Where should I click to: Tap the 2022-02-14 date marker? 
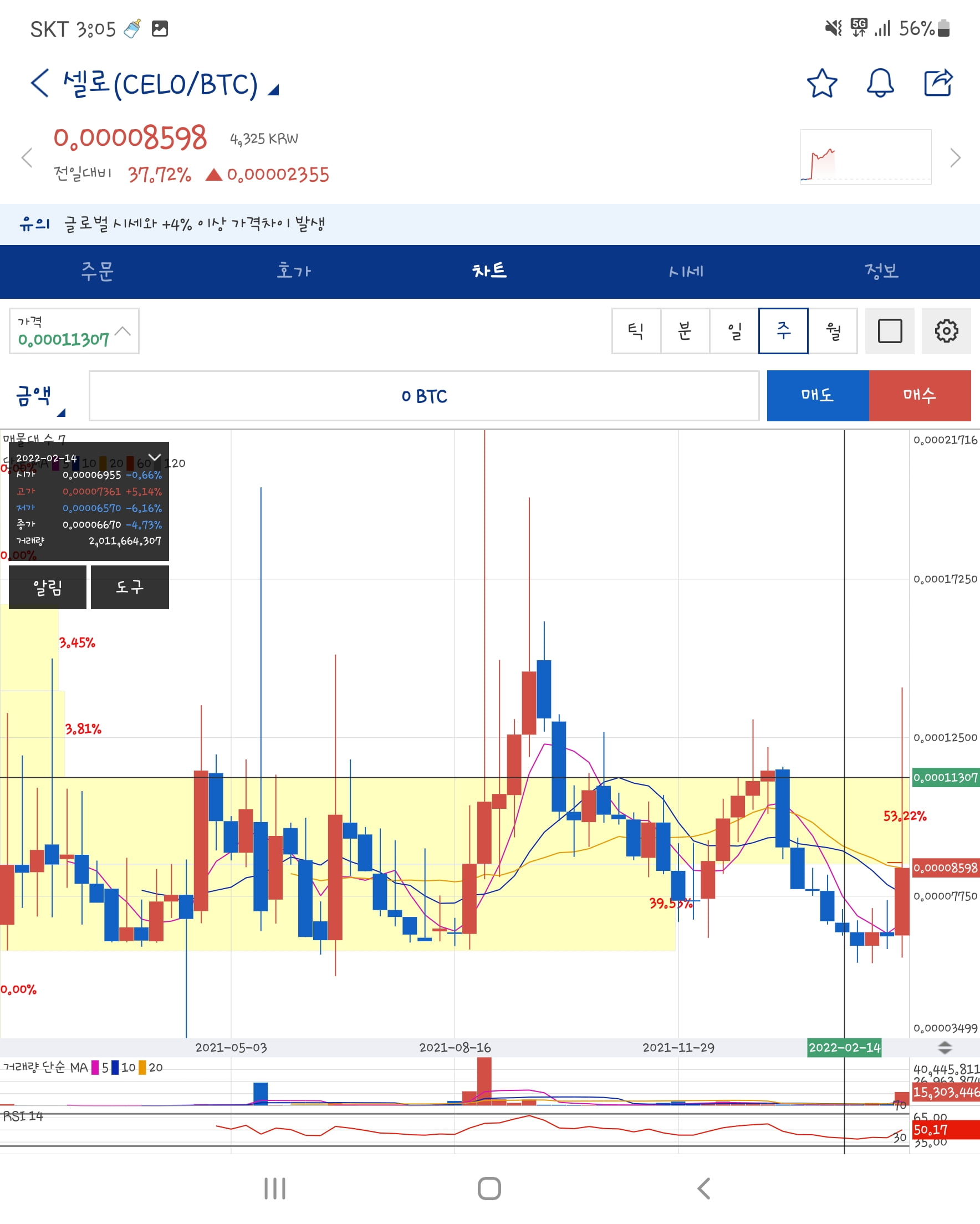point(844,1047)
